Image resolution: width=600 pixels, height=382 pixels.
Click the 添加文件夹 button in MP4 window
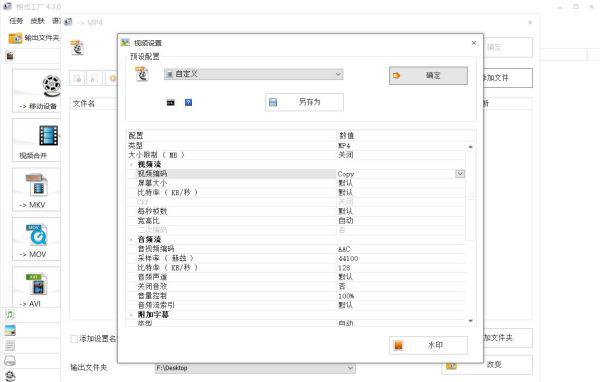507,338
